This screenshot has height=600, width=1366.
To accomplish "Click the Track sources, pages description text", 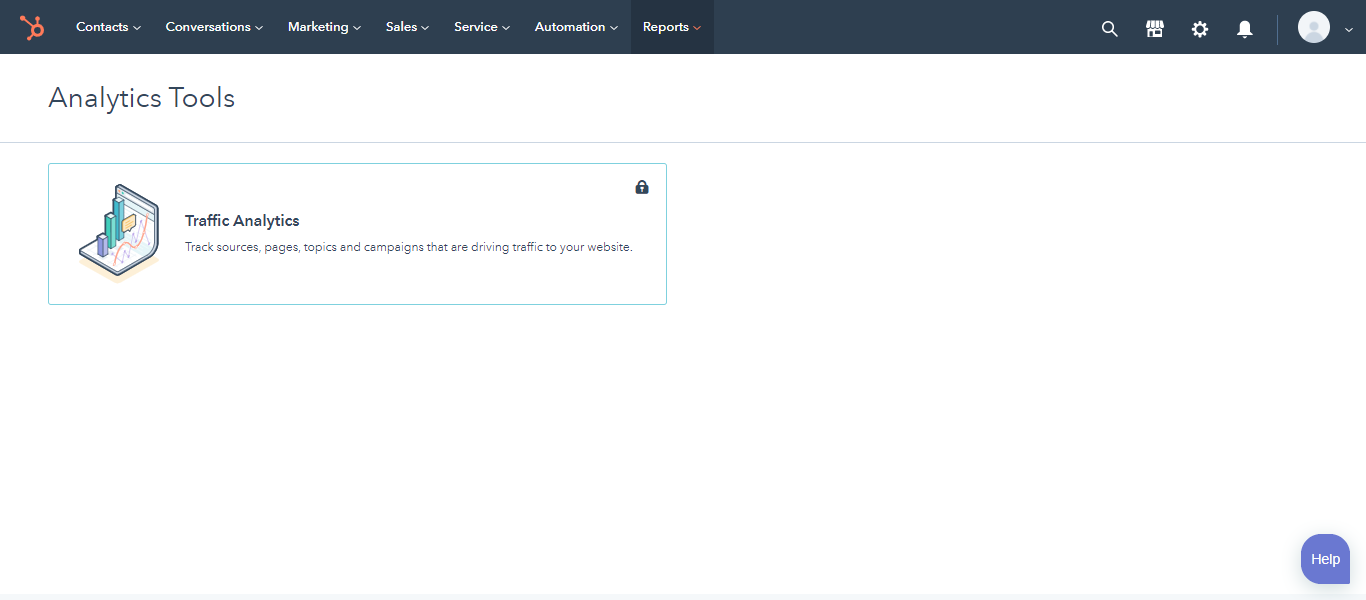I will [x=409, y=247].
